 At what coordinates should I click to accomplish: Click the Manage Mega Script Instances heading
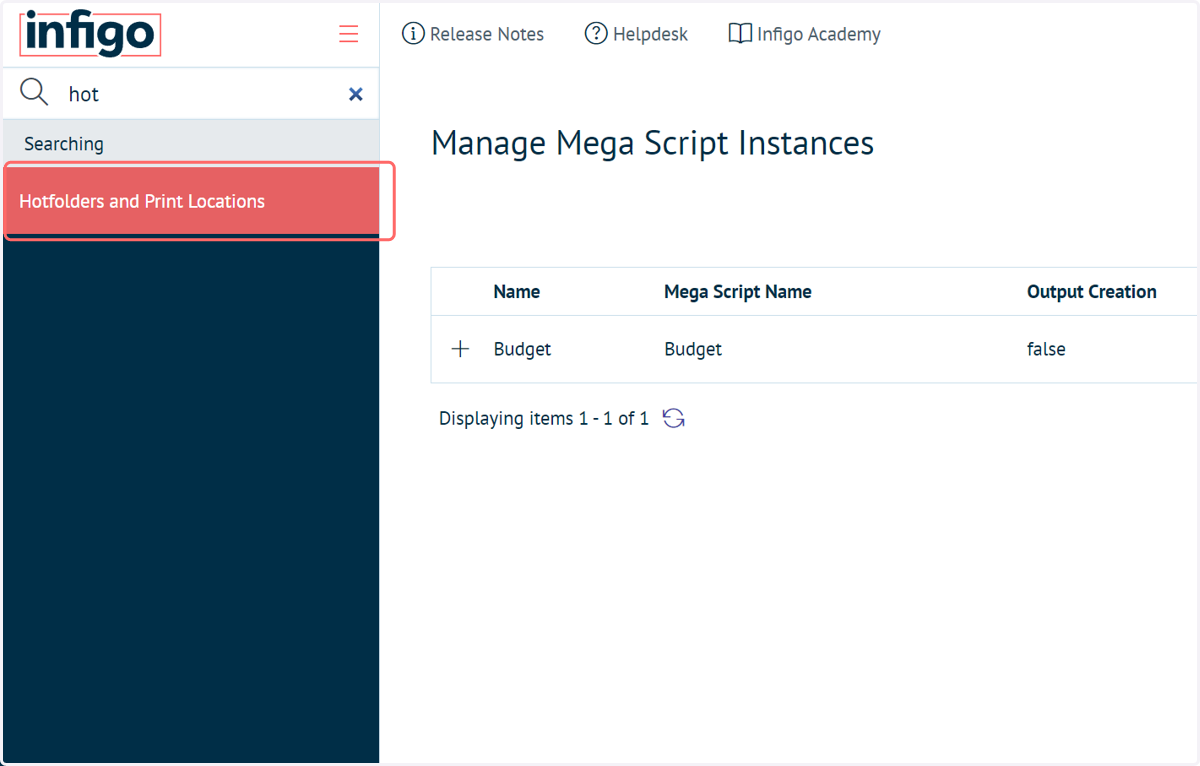[x=653, y=143]
